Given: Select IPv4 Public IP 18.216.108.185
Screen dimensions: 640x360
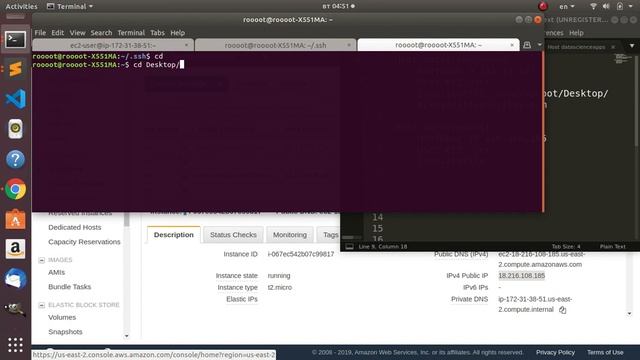Looking at the screenshot, I should click(521, 276).
